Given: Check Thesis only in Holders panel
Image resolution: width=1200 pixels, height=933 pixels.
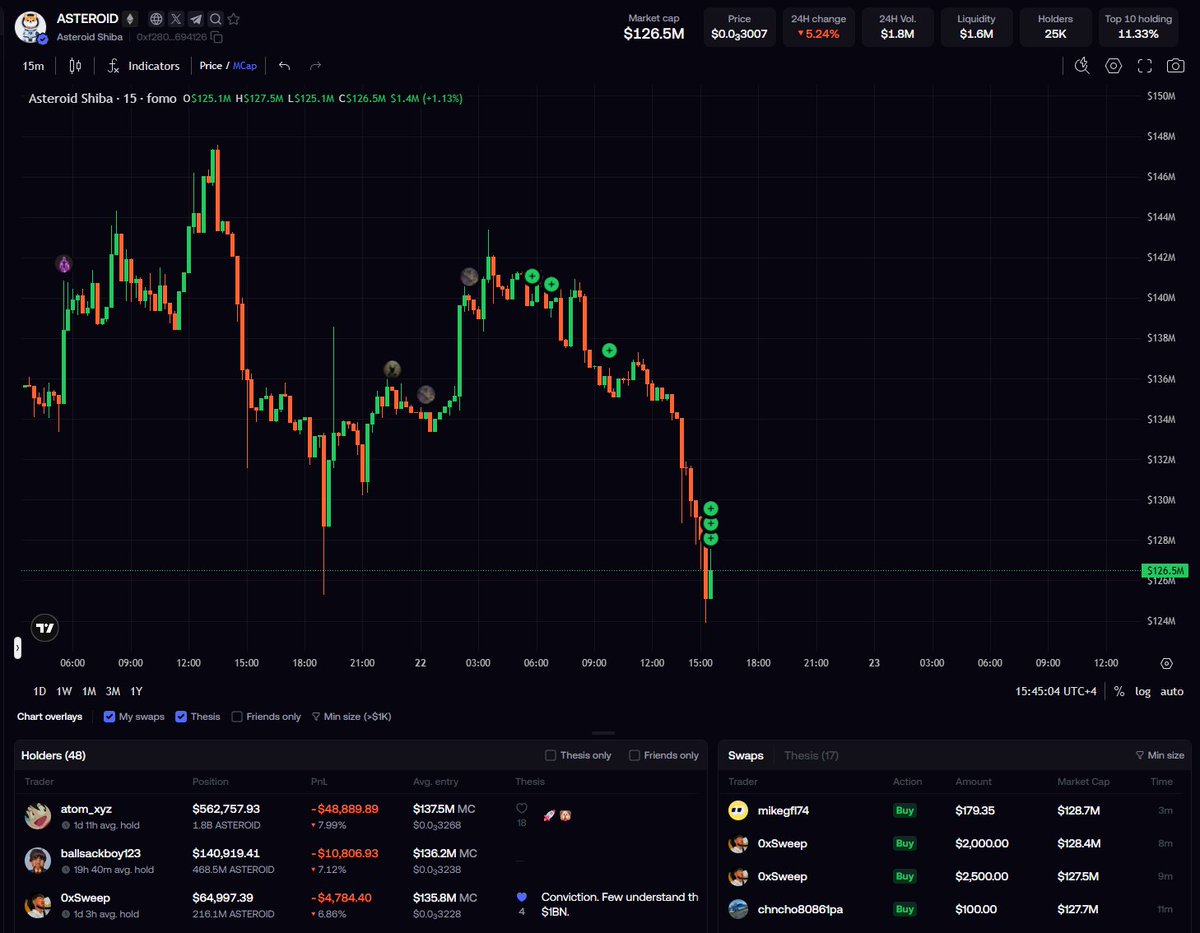Looking at the screenshot, I should [x=551, y=755].
